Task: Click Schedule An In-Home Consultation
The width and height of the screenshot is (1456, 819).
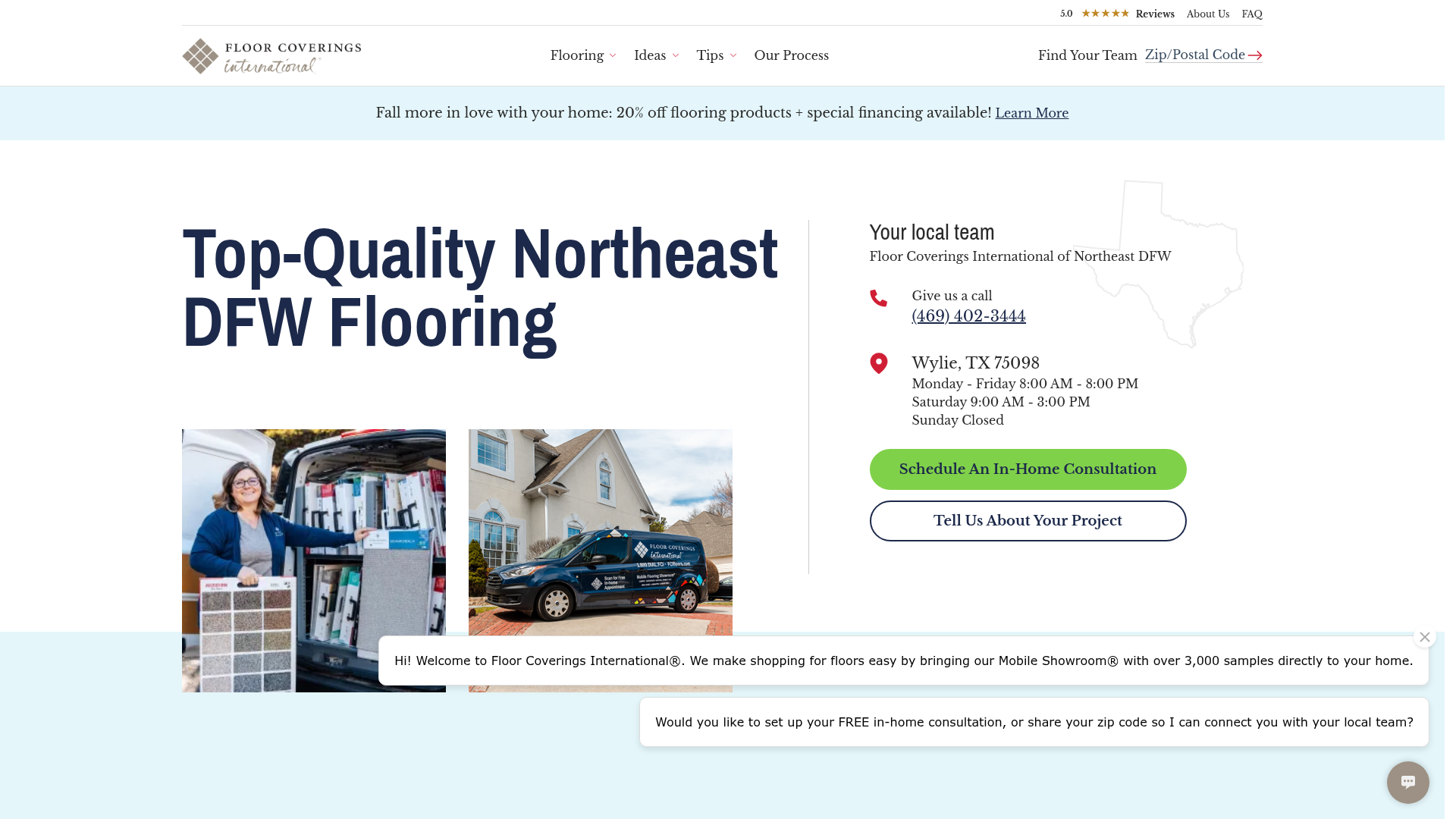Action: 1028,469
